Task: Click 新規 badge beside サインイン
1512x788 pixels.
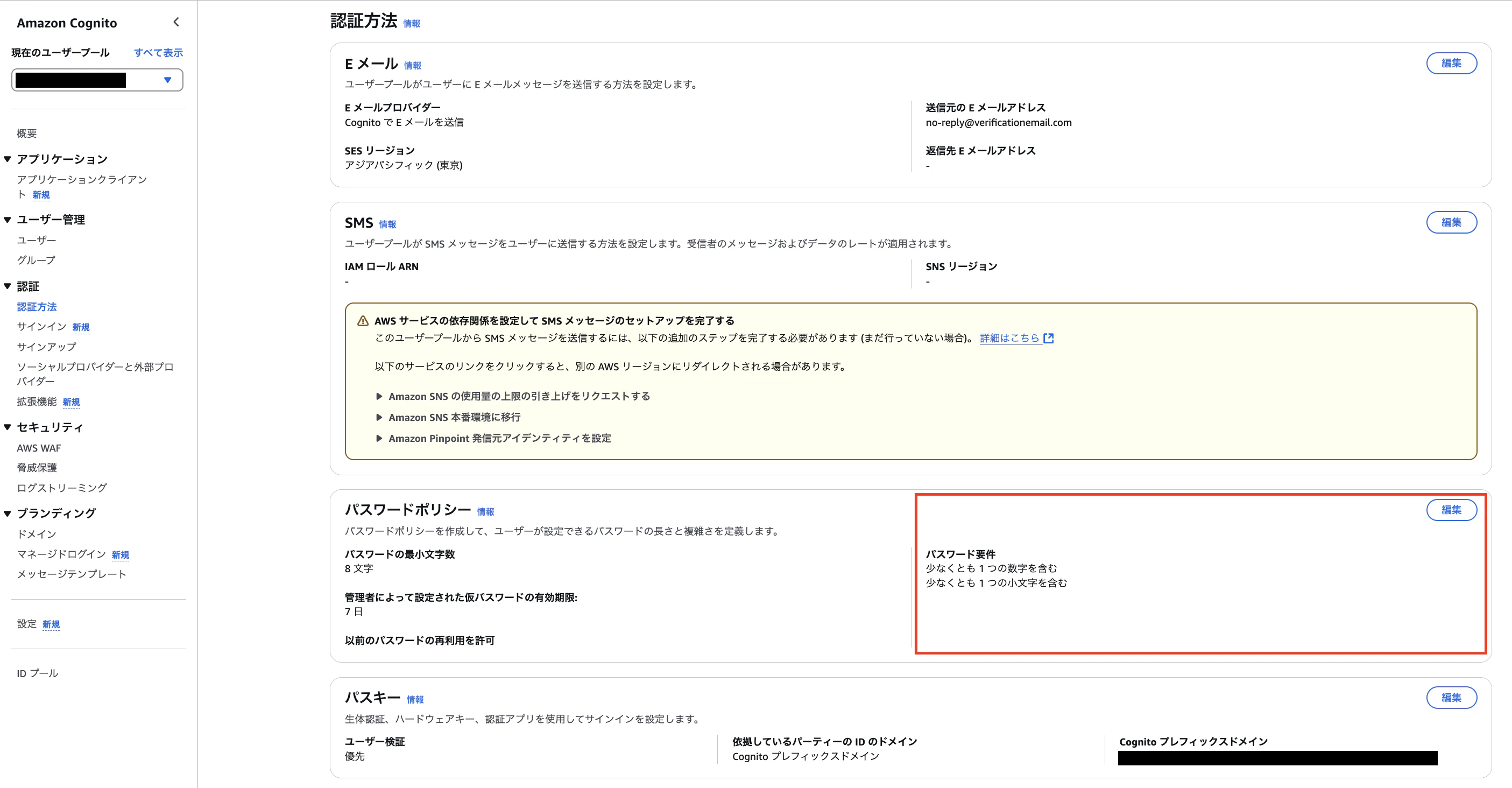Action: point(81,328)
